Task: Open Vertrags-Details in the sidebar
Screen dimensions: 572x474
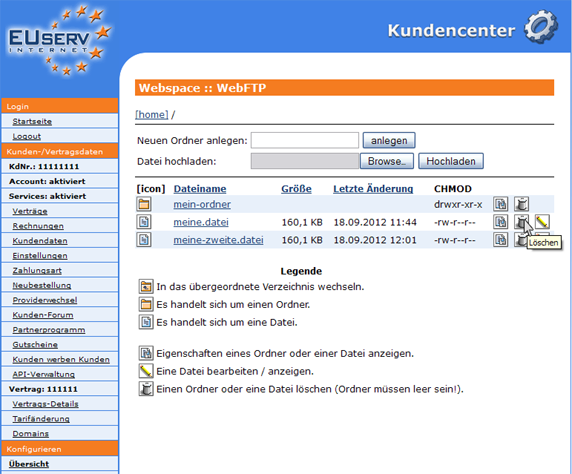Action: (46, 404)
